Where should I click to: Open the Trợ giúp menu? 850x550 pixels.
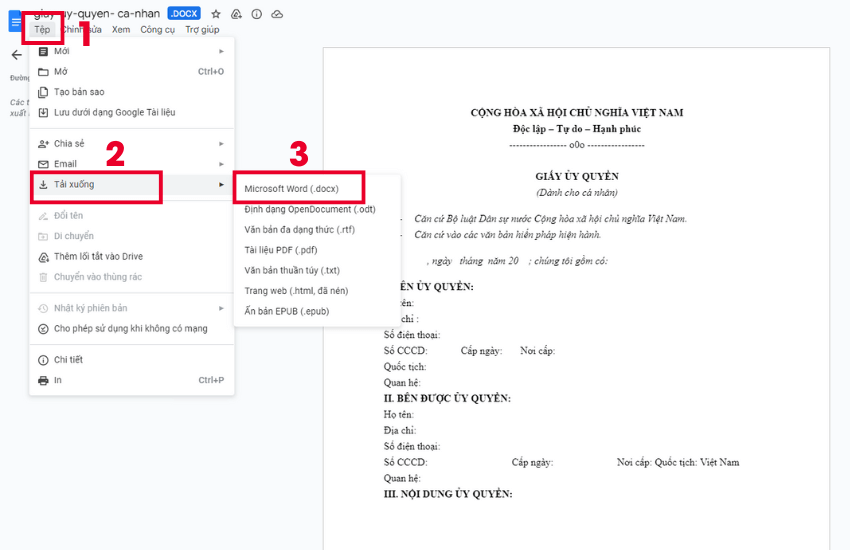point(202,29)
